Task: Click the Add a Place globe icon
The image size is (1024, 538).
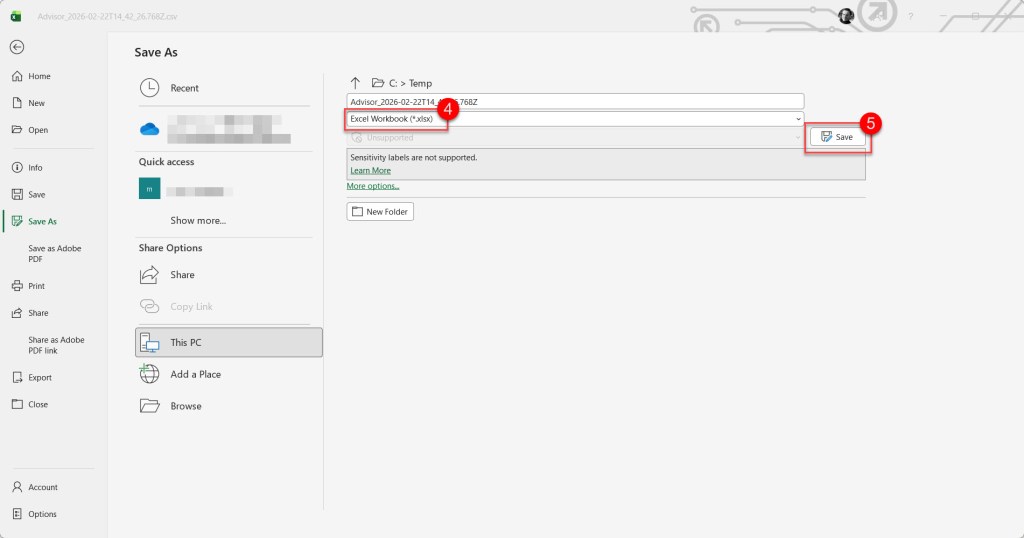Action: [149, 374]
